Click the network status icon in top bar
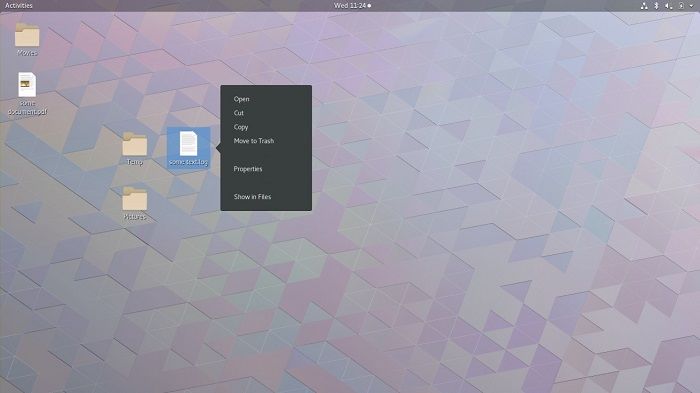Image resolution: width=700 pixels, height=393 pixels. point(644,6)
